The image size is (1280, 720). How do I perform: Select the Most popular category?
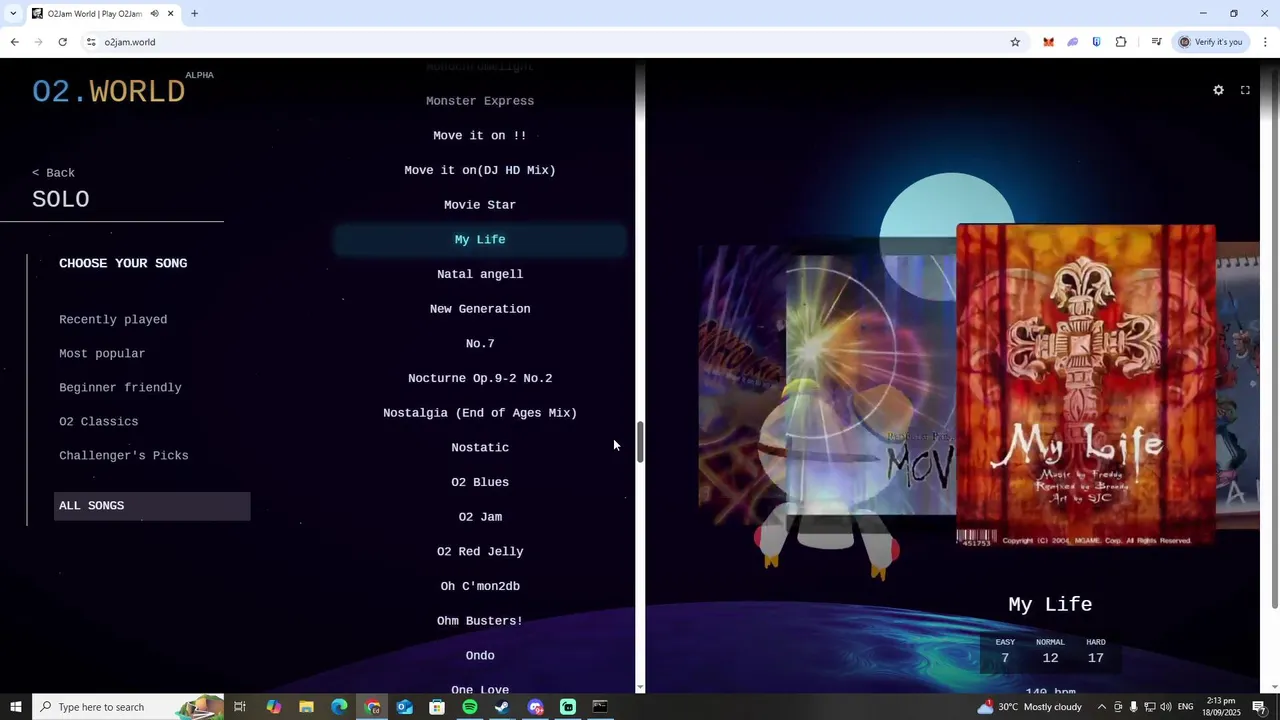tap(102, 354)
